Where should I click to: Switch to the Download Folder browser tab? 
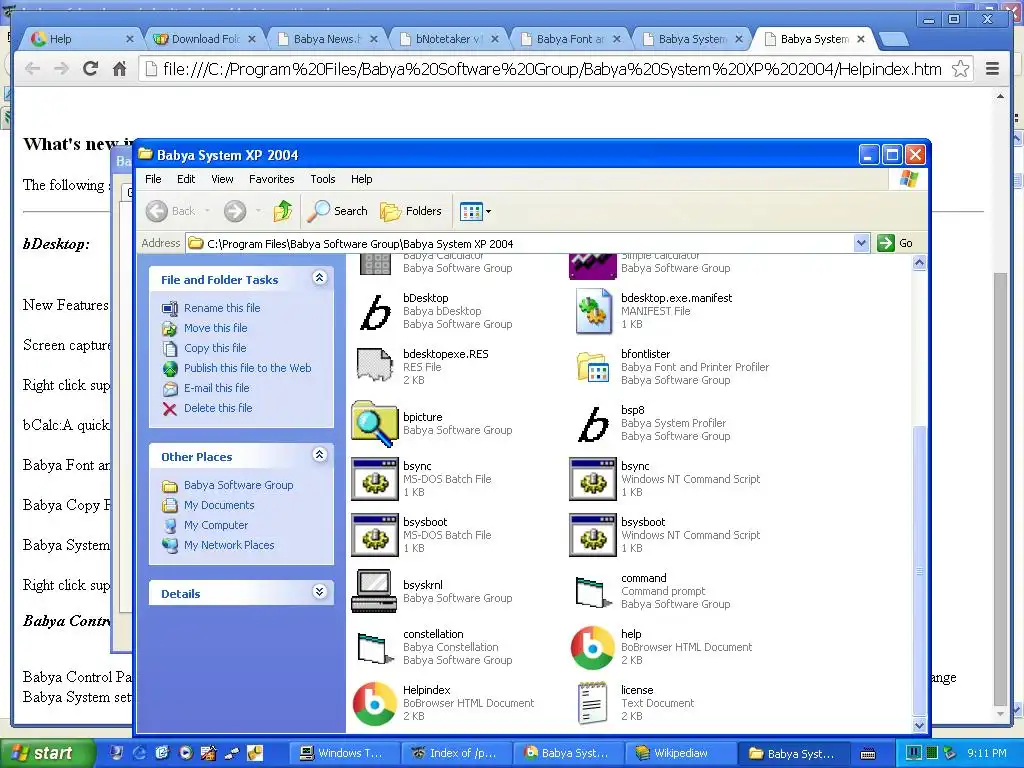[204, 39]
